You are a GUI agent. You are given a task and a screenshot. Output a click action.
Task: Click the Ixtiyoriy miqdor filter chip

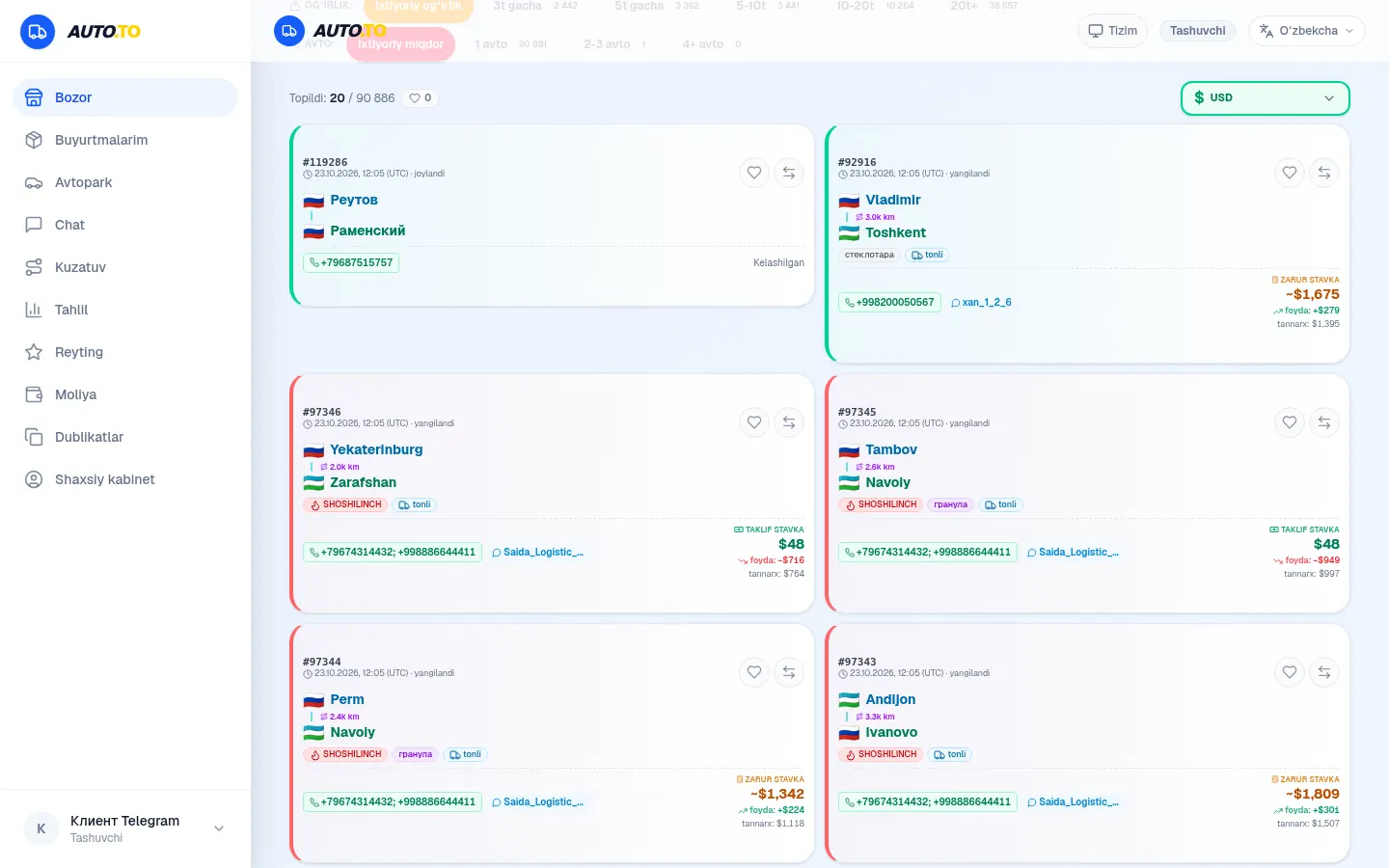pos(400,44)
